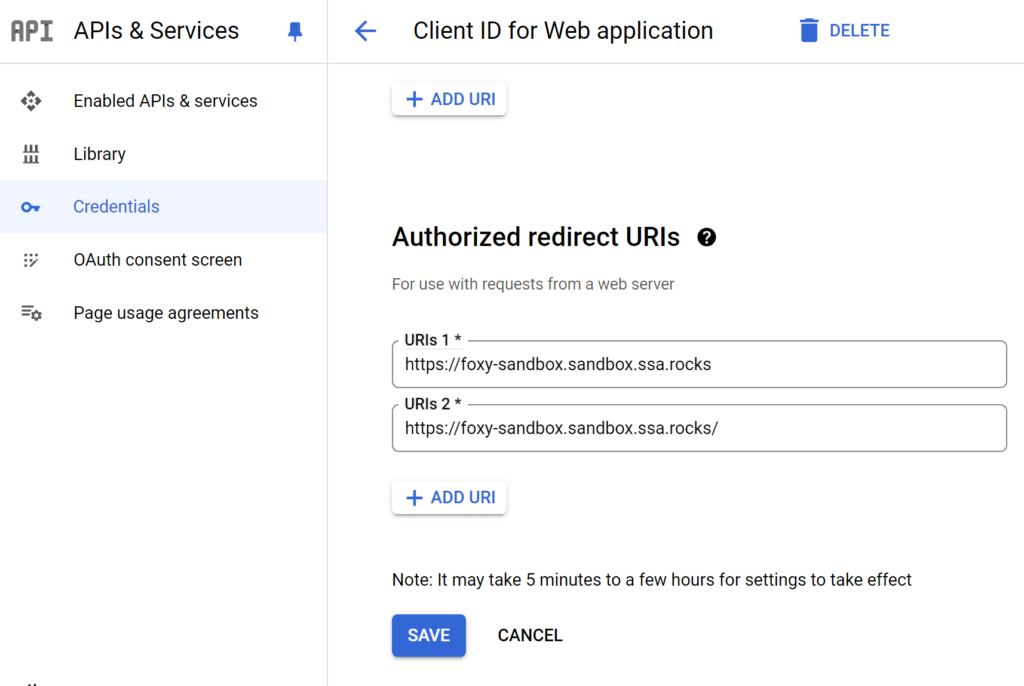1024x686 pixels.
Task: Click ADD URI below the URIs 2 field
Action: pos(449,498)
